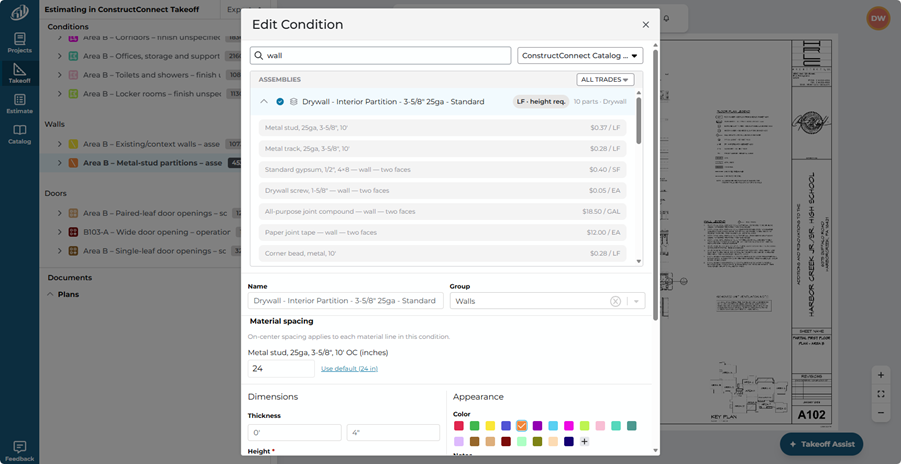
Task: Select the Standard gypsum 1/2" part row
Action: tap(442, 170)
